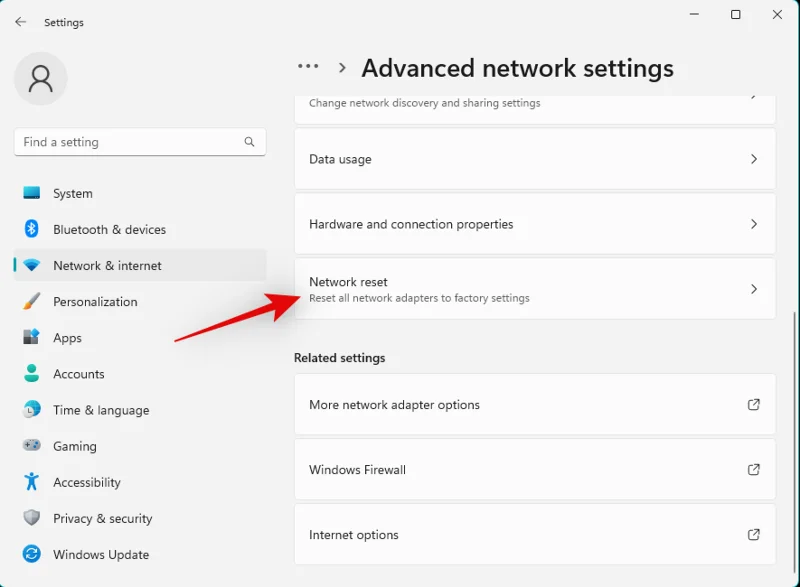Click the Accounts person icon
Screen dimensions: 800x587
pyautogui.click(x=32, y=374)
